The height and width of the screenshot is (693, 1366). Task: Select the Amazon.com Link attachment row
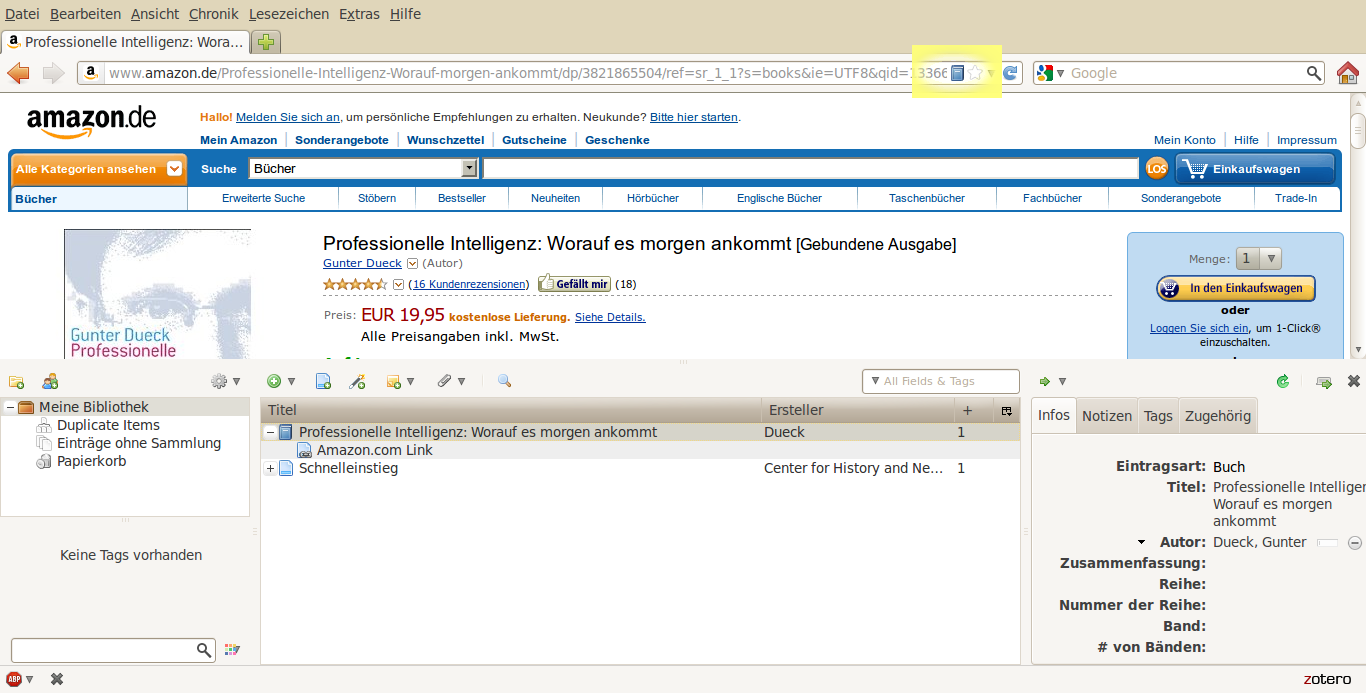point(640,450)
